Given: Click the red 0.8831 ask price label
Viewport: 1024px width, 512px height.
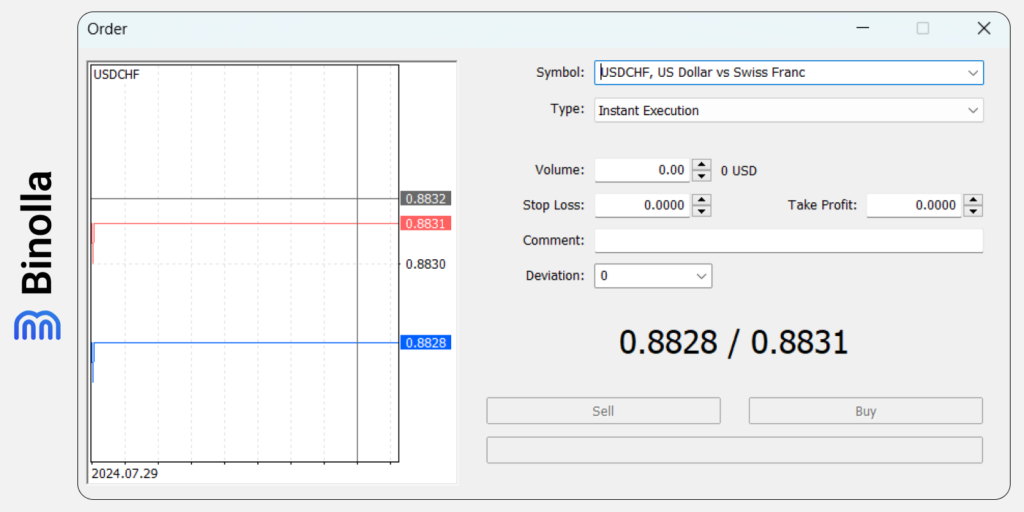Looking at the screenshot, I should pyautogui.click(x=425, y=223).
